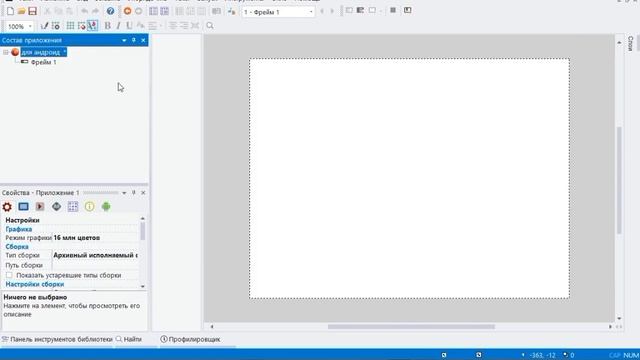
Task: Click the highlighted toolbar icon next to Bold
Action: 93,26
